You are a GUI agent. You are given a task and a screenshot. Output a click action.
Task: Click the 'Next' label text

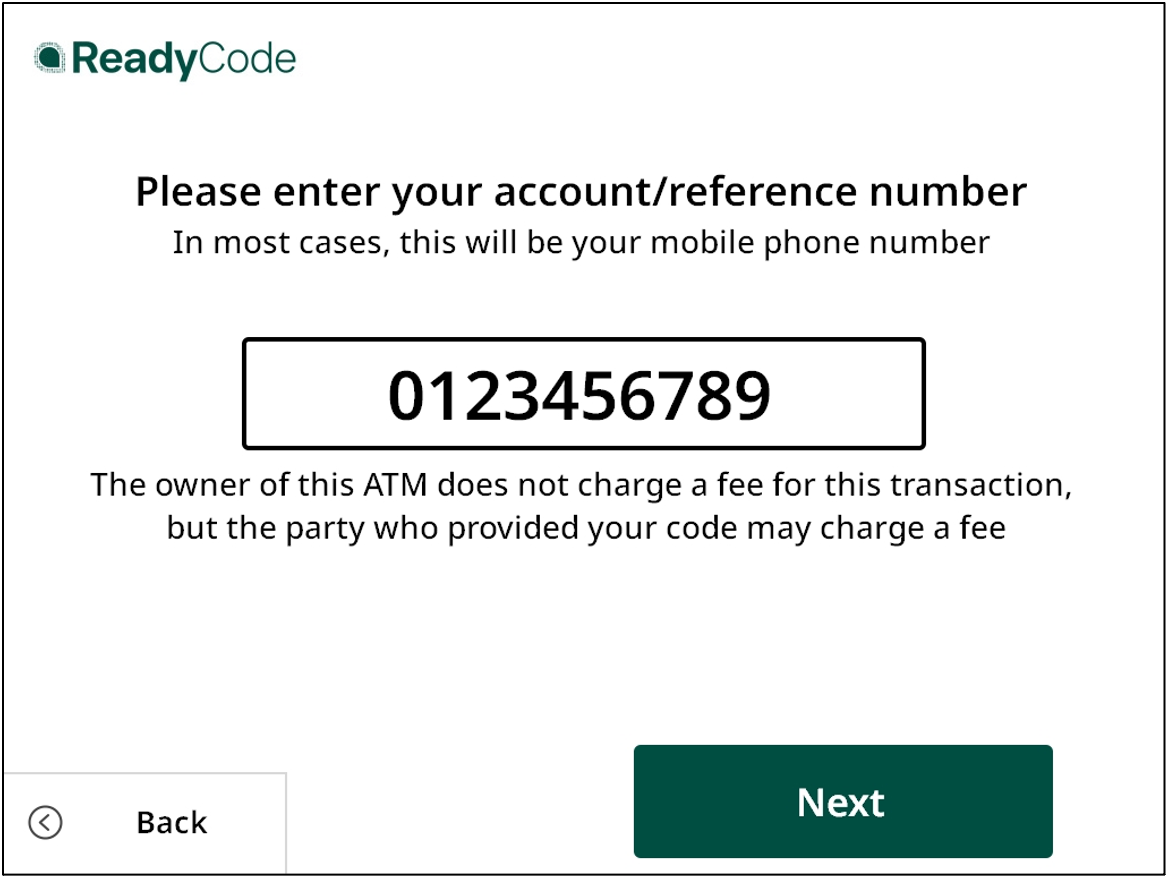tap(841, 803)
